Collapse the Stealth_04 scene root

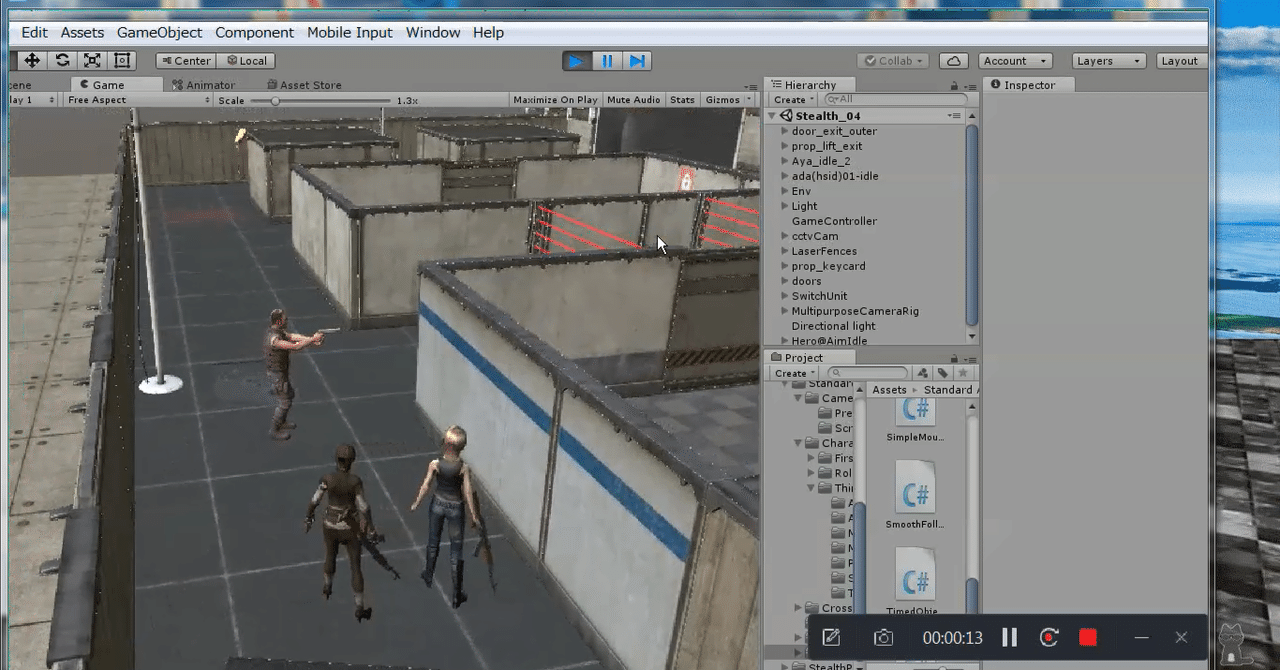(x=771, y=115)
